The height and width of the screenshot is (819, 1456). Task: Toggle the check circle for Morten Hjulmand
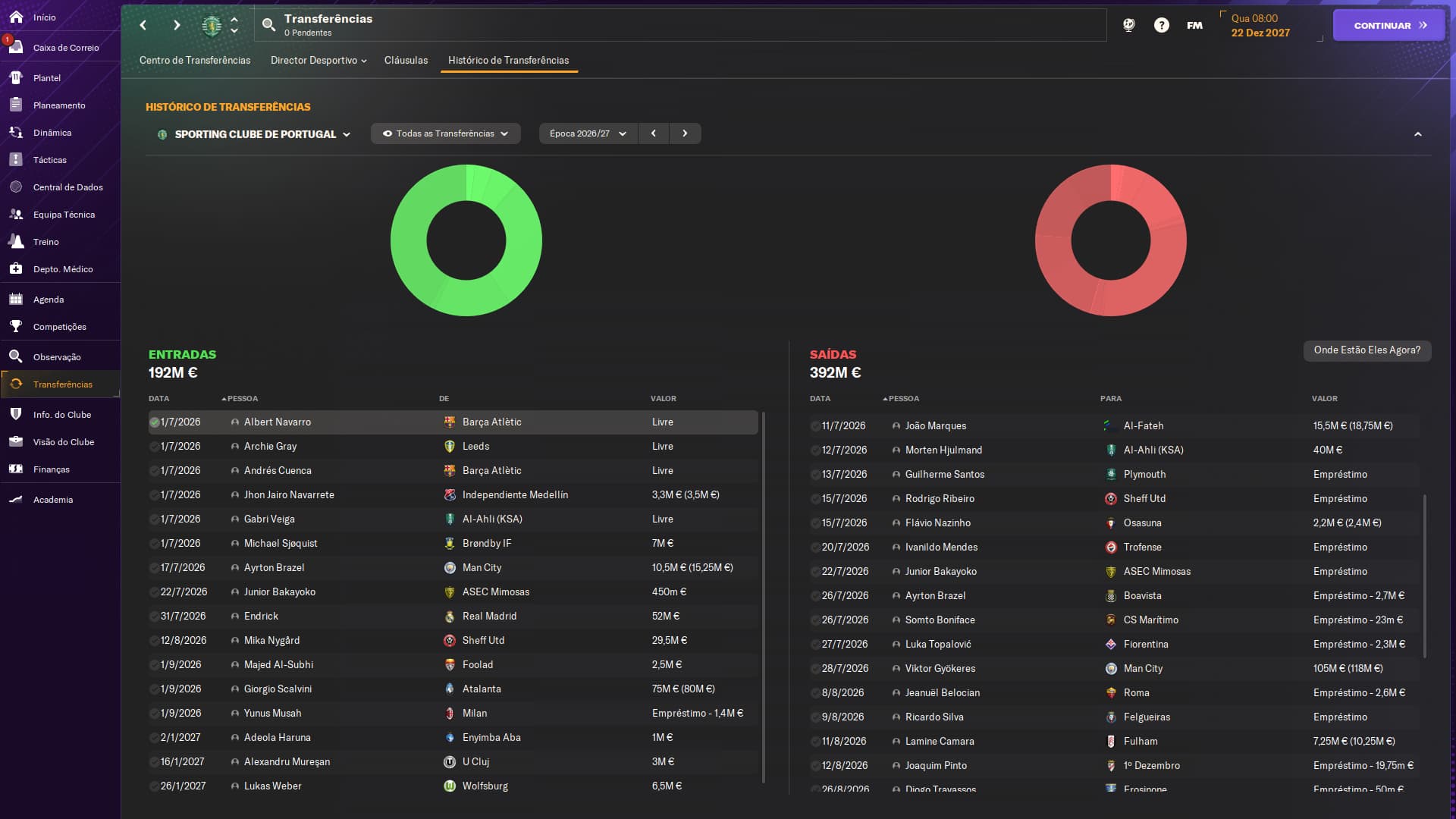coord(815,450)
